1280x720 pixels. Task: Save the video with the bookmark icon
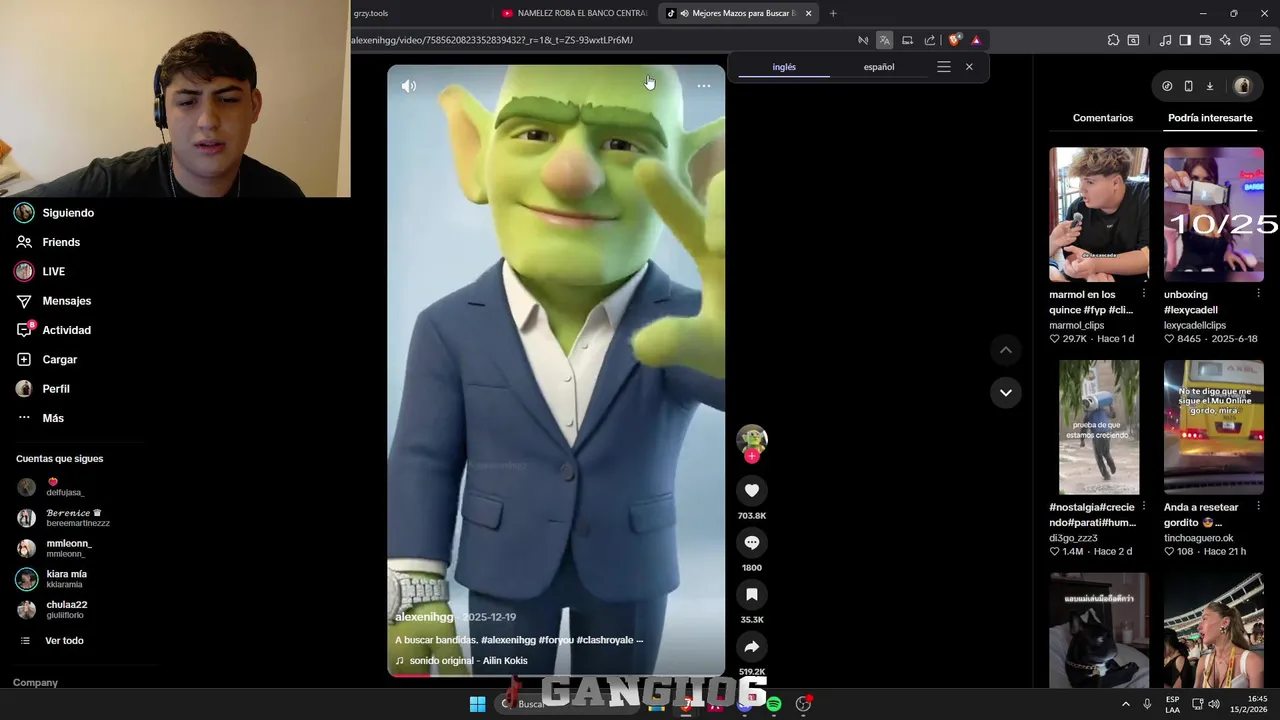[x=752, y=594]
